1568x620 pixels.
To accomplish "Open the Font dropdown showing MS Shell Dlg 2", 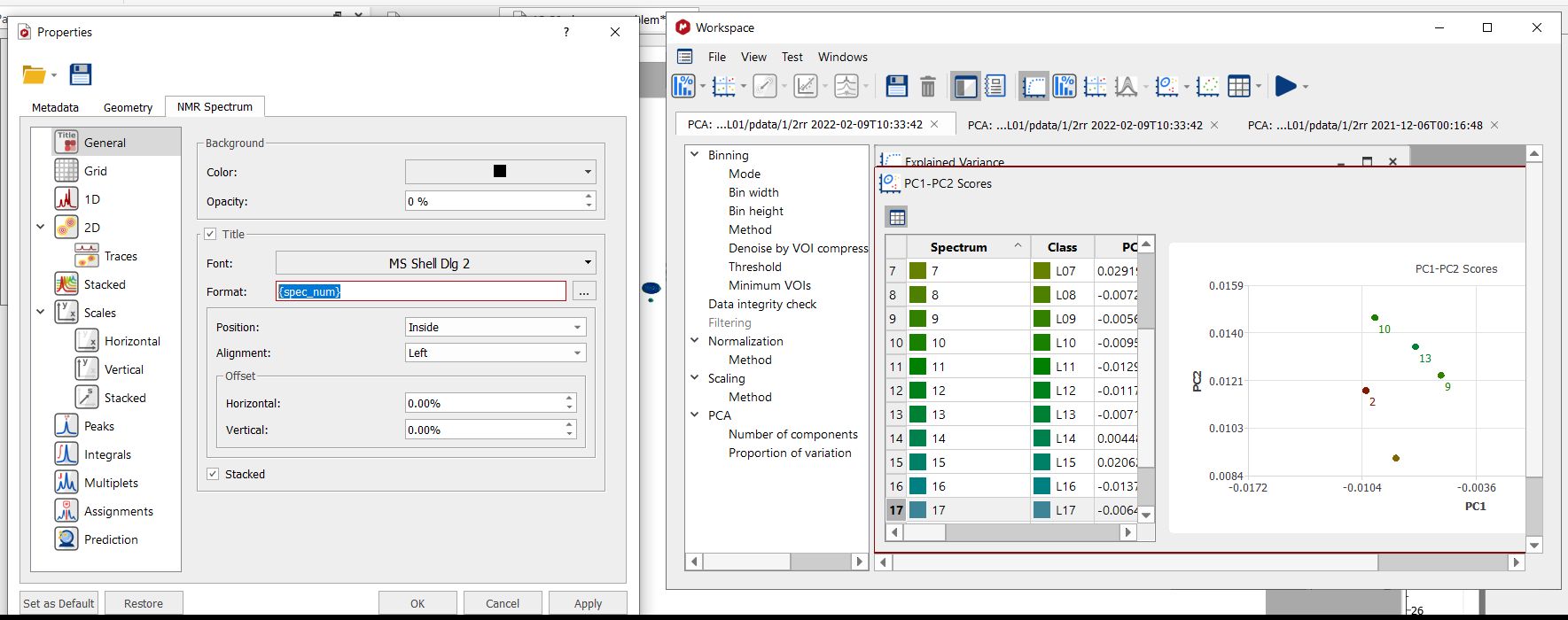I will pos(435,263).
